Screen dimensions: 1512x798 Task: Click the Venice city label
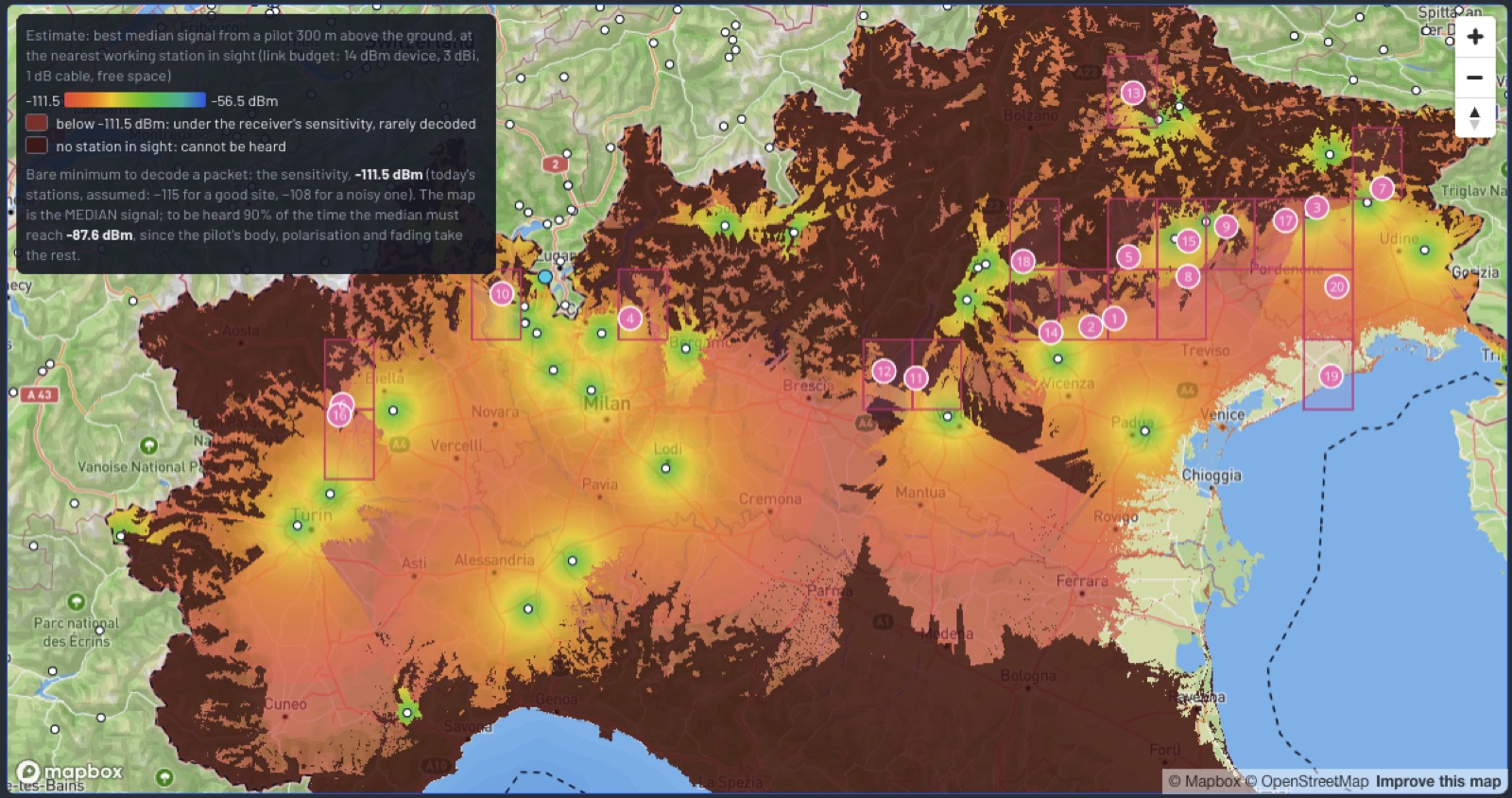coord(1222,414)
